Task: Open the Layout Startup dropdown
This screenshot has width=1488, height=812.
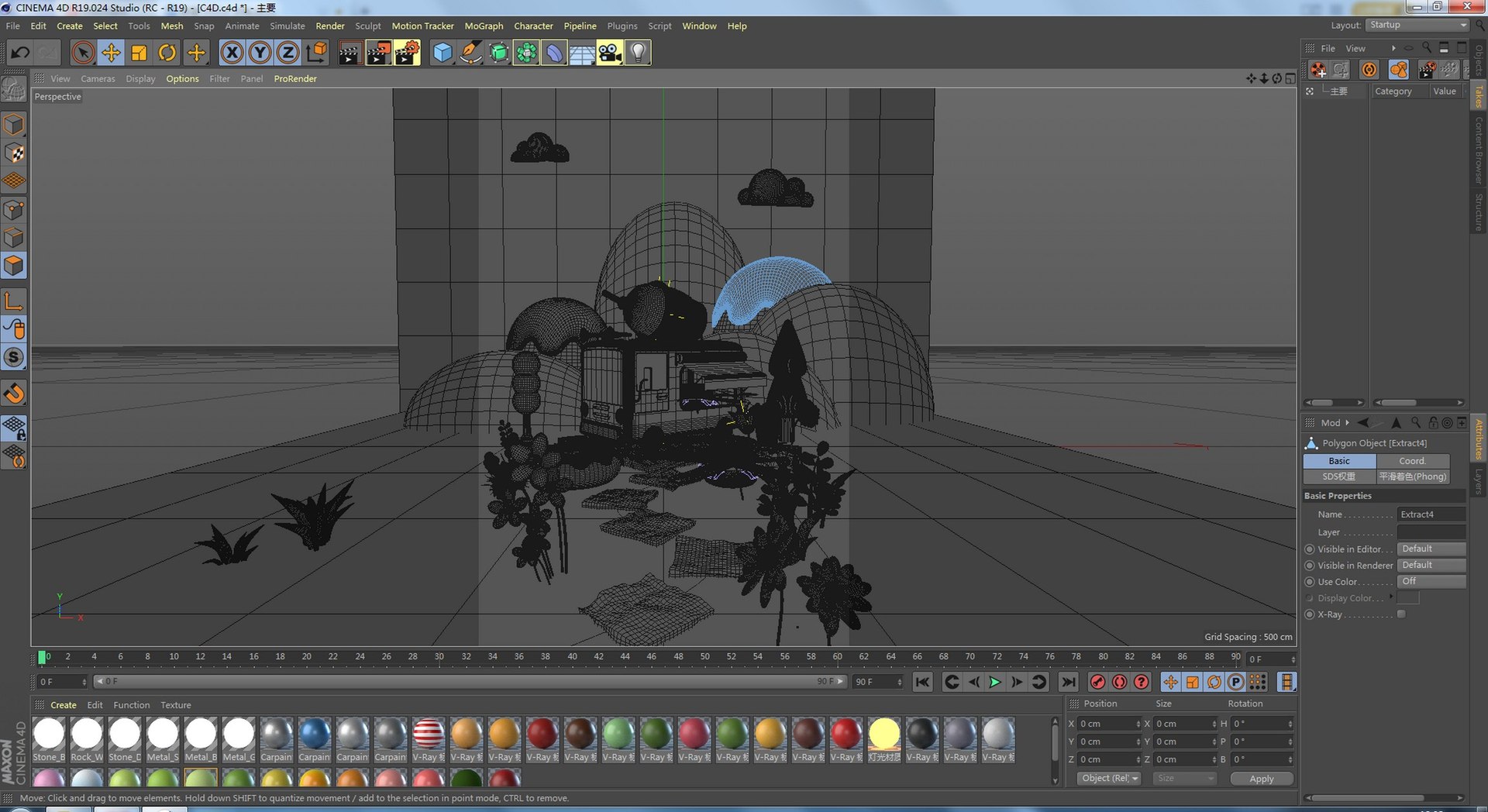Action: point(1417,25)
